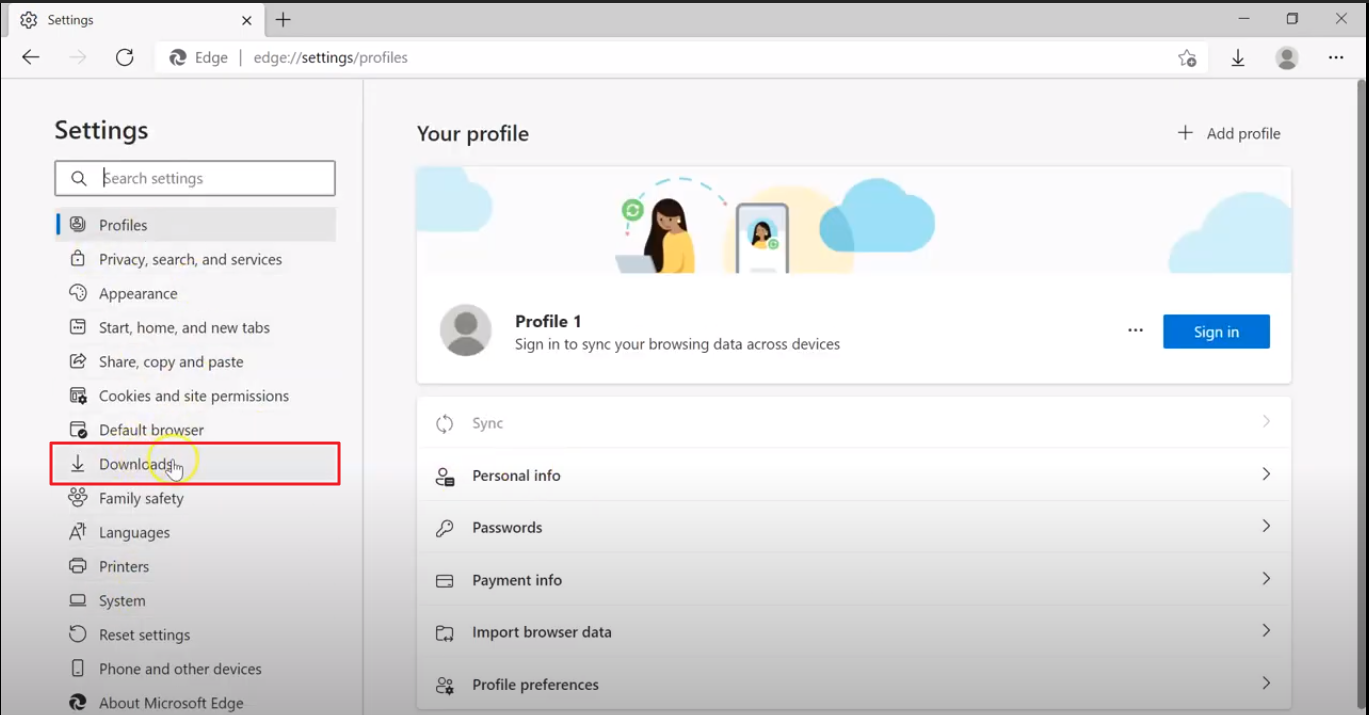The image size is (1369, 715).
Task: Close the Settings tab
Action: tap(247, 20)
